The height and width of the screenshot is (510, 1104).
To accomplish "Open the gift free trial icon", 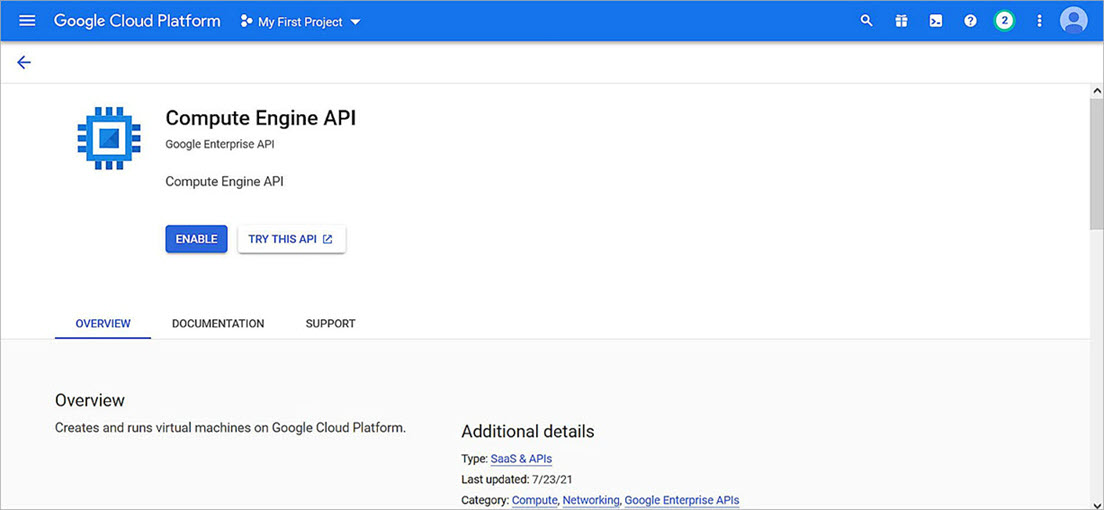I will [x=901, y=21].
